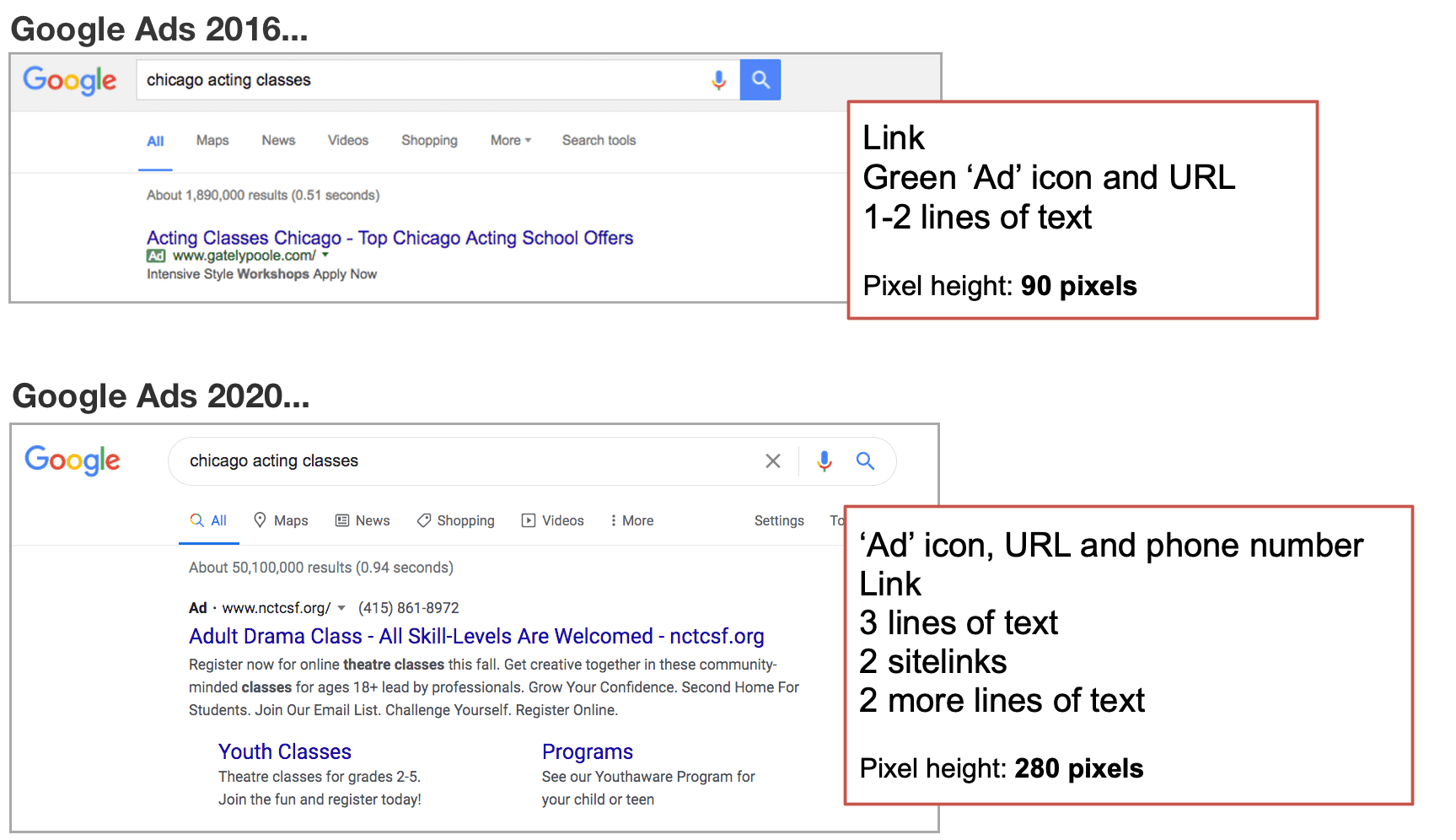This screenshot has width=1456, height=840.
Task: Switch to the Shopping tab with tag icon in 2020
Action: (456, 520)
